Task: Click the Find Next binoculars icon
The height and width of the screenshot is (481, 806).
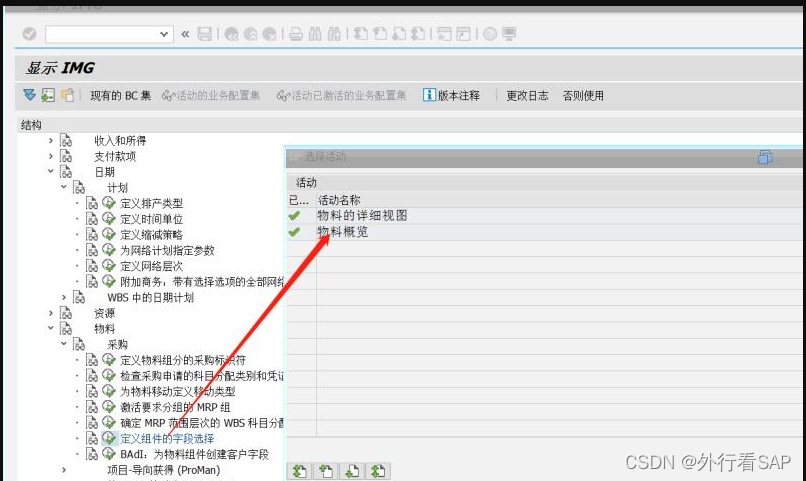Action: [334, 34]
